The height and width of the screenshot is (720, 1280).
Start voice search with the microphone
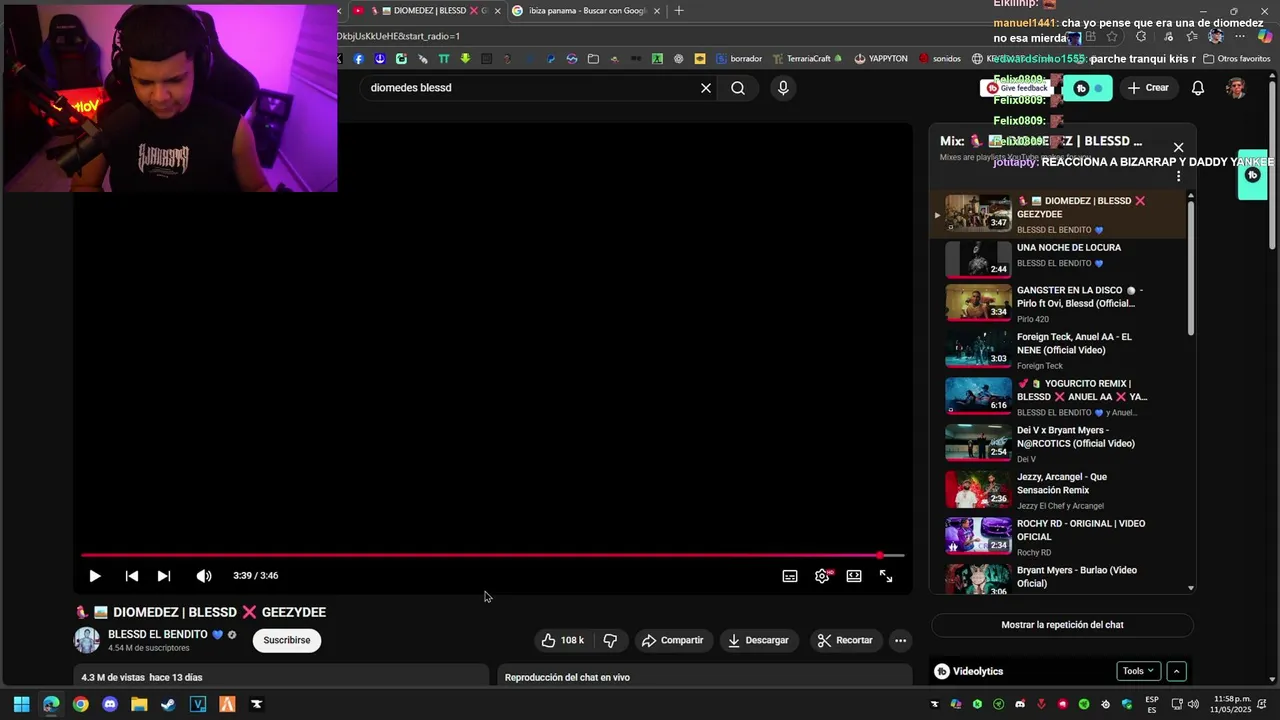(783, 88)
